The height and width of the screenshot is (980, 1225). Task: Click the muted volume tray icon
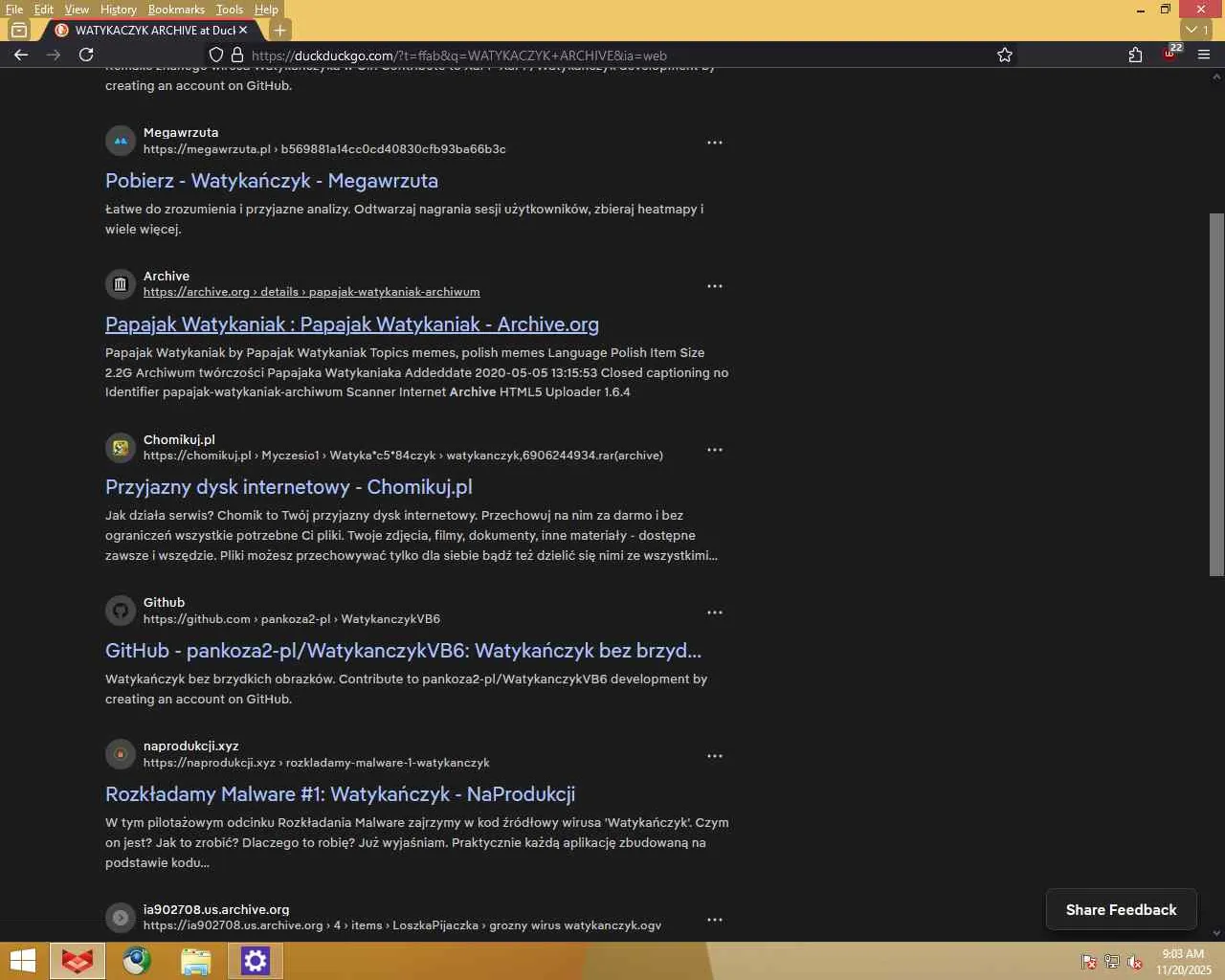(1135, 962)
